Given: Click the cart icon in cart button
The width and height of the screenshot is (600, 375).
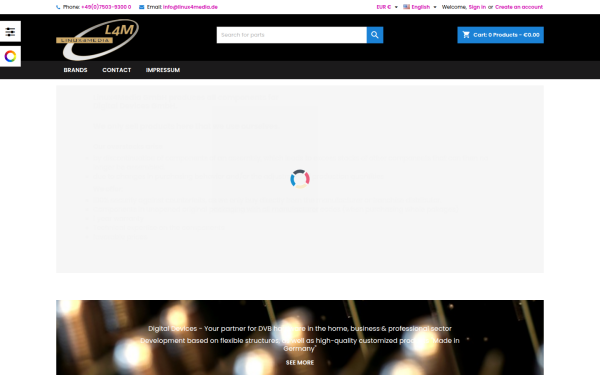Looking at the screenshot, I should pos(466,34).
